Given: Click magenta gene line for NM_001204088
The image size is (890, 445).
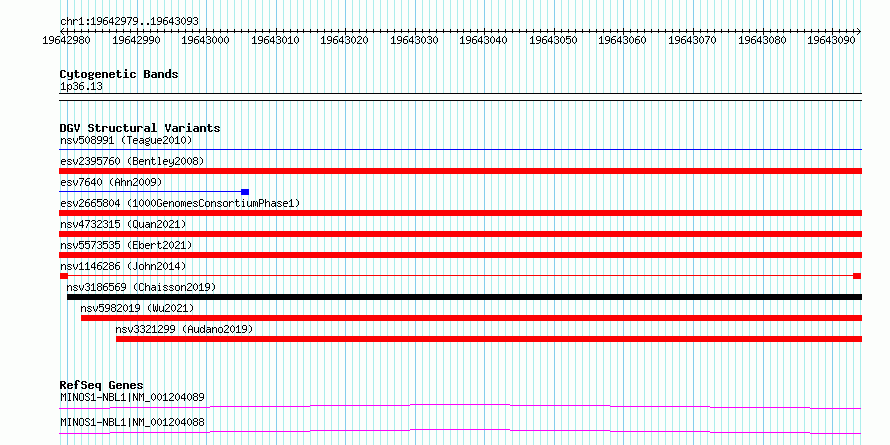Looking at the screenshot, I should 460,431.
